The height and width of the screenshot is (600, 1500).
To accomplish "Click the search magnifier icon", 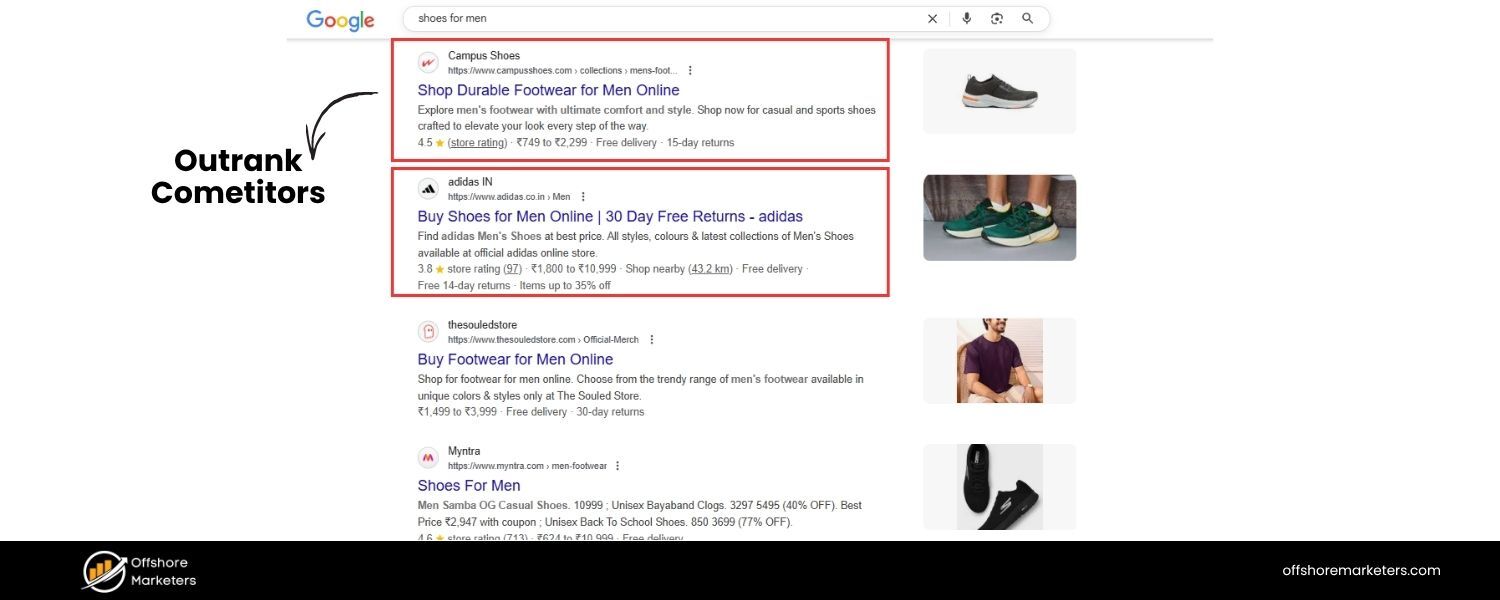I will [x=1027, y=18].
